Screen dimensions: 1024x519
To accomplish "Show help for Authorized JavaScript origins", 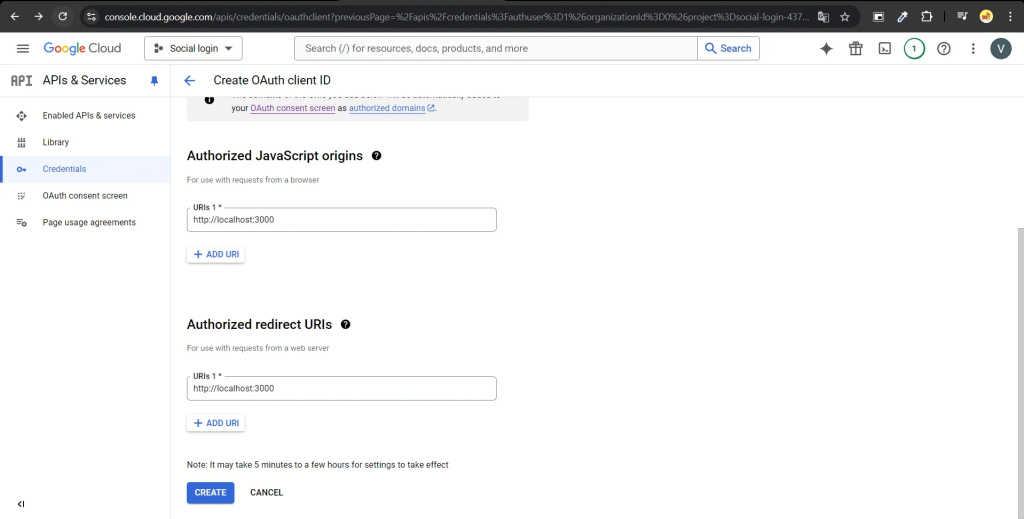I will [x=376, y=156].
